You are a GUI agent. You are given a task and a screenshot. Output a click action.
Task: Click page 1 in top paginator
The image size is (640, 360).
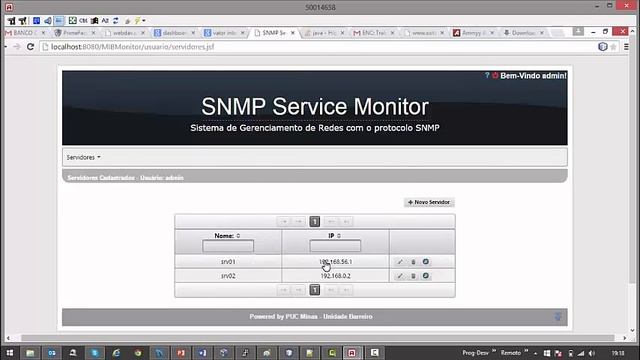pos(315,222)
